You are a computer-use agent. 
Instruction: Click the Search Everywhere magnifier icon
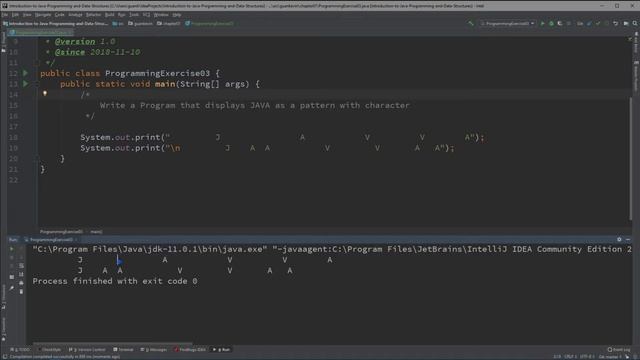coord(635,24)
